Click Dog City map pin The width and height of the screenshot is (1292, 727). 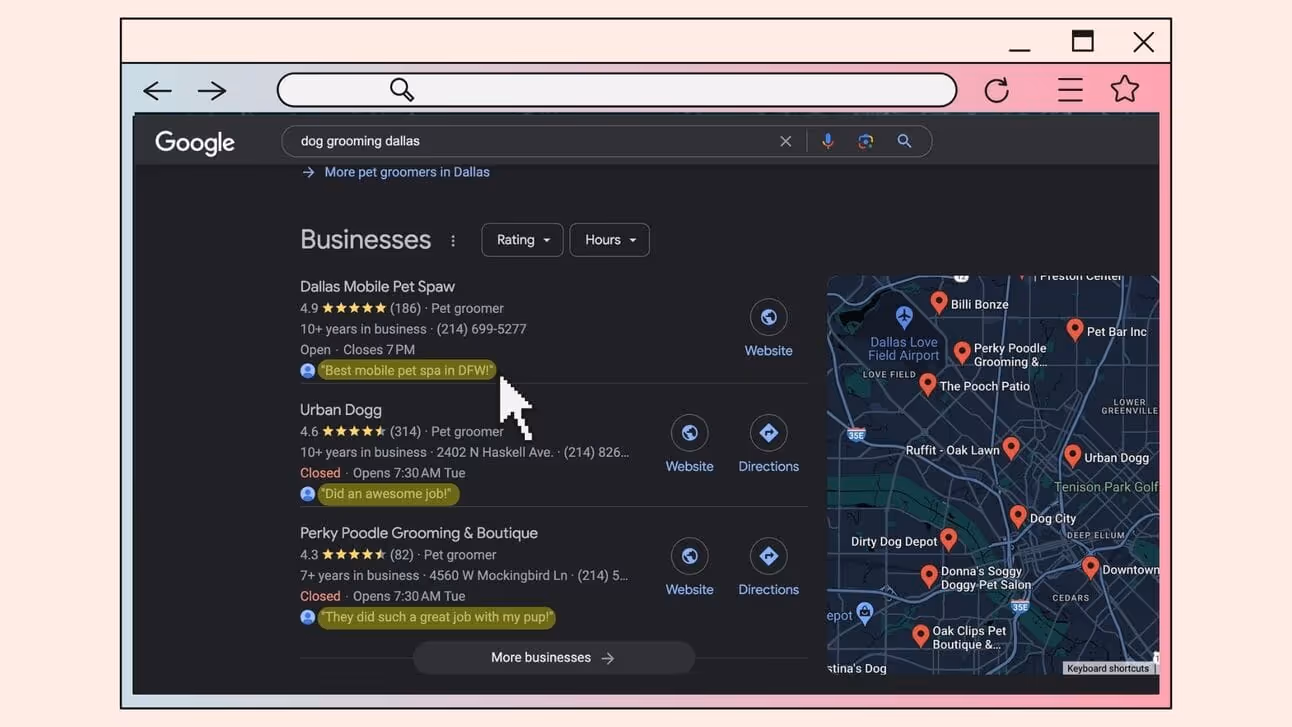click(x=1017, y=516)
